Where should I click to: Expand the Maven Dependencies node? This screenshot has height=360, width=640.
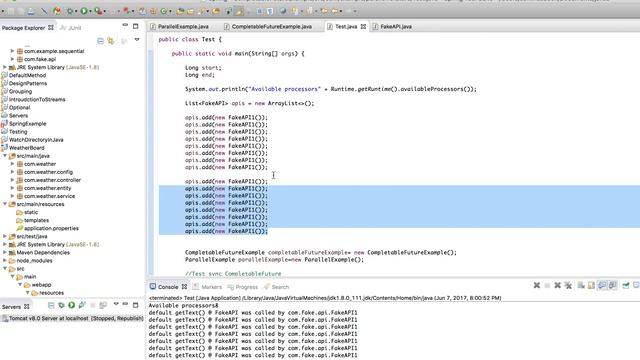5,252
